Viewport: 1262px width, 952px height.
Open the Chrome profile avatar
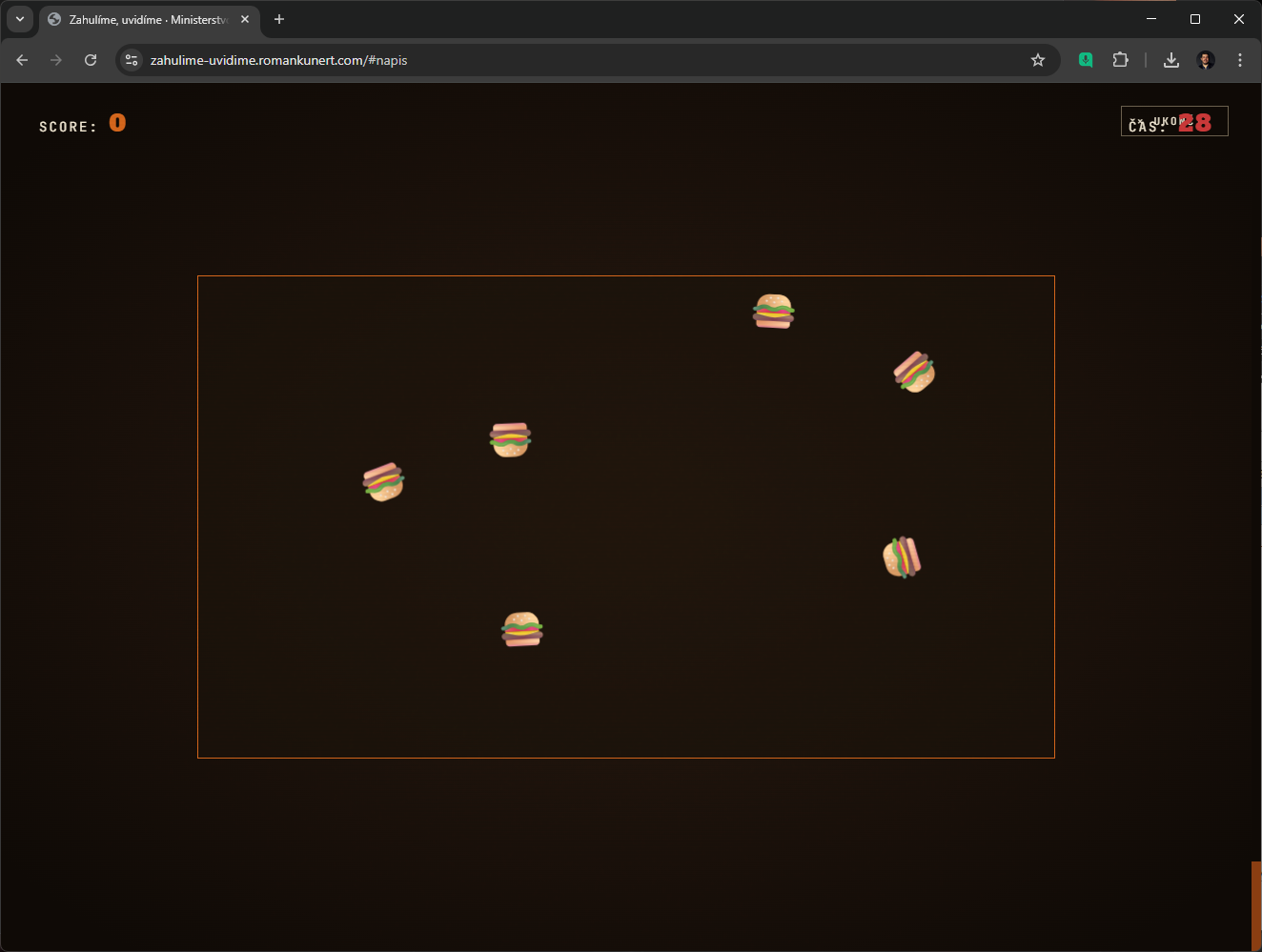coord(1206,60)
